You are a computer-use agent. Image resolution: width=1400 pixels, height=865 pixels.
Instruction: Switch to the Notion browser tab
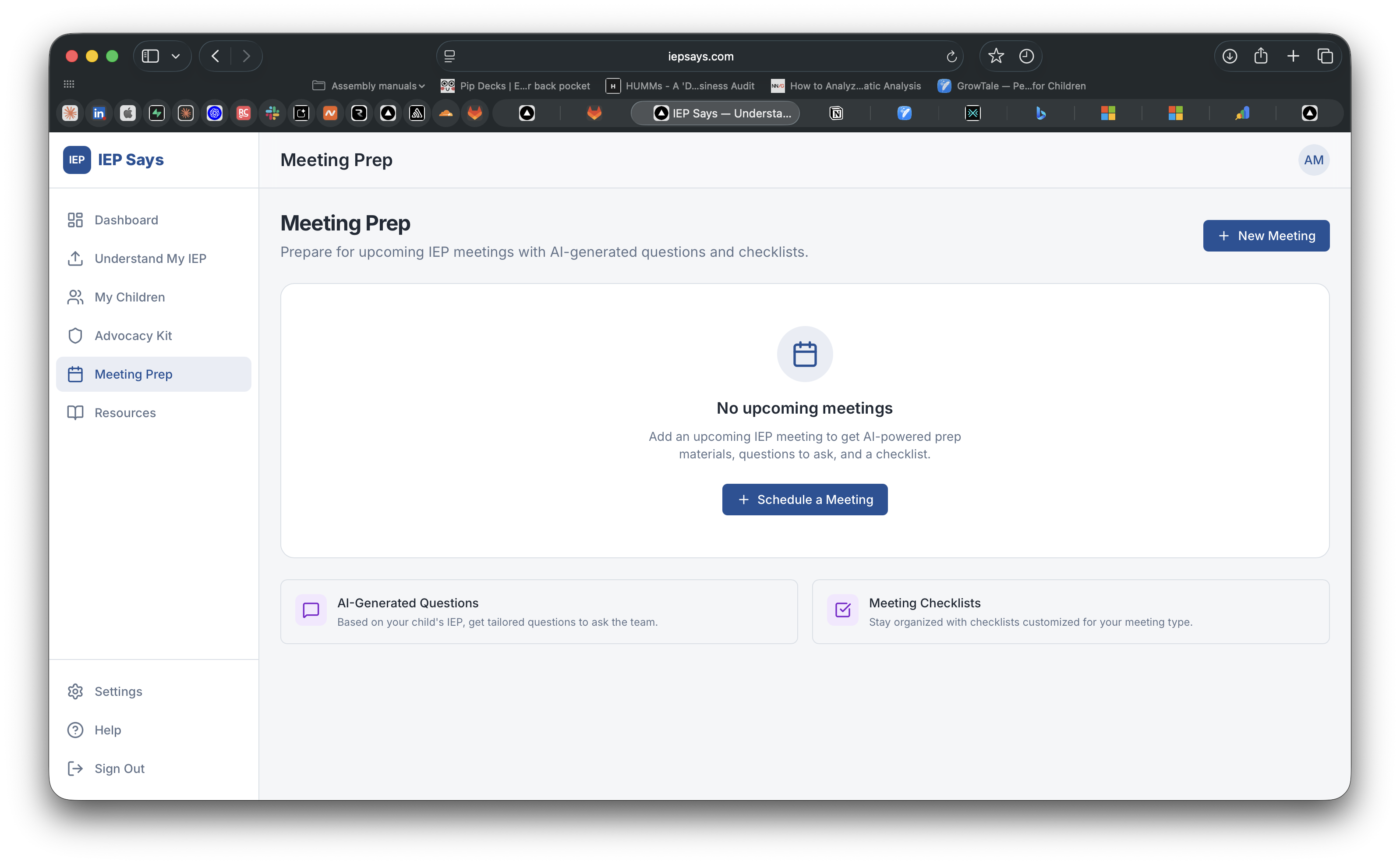(x=835, y=113)
